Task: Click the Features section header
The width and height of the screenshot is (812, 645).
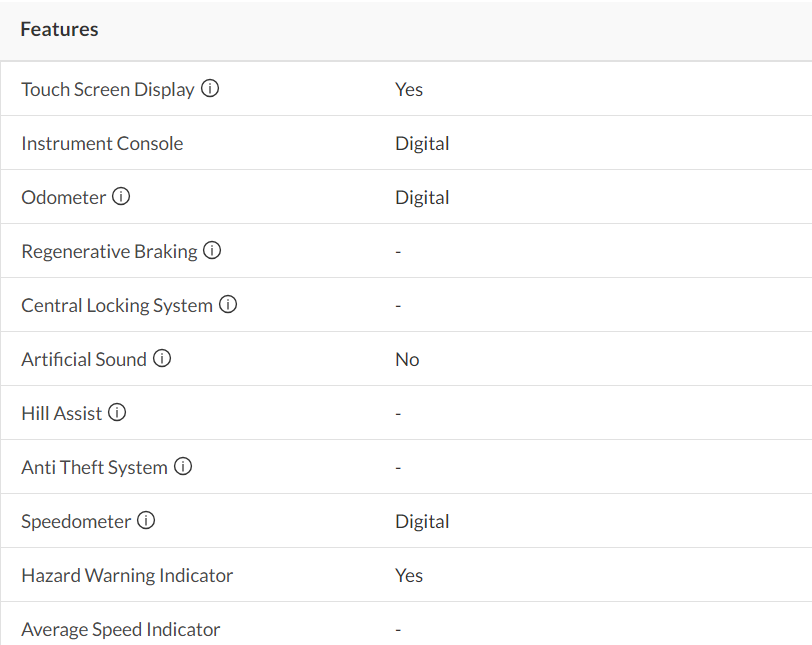Action: [x=60, y=29]
